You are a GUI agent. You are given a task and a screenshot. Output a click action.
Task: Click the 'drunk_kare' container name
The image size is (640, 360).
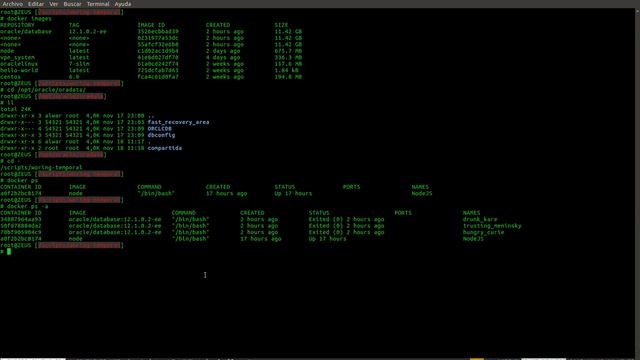pos(480,219)
